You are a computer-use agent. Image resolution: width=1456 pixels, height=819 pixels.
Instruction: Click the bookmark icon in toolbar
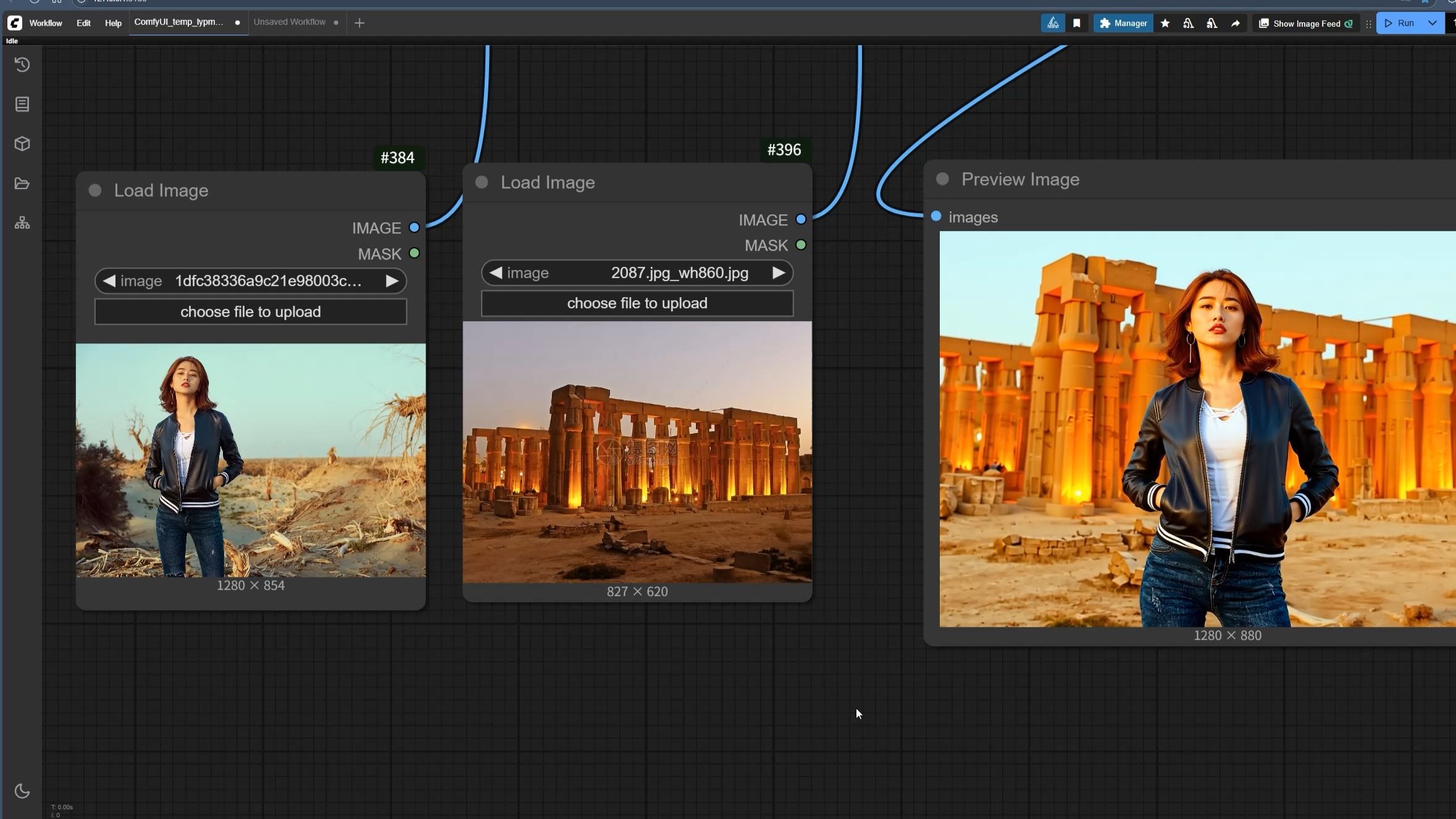(x=1076, y=23)
